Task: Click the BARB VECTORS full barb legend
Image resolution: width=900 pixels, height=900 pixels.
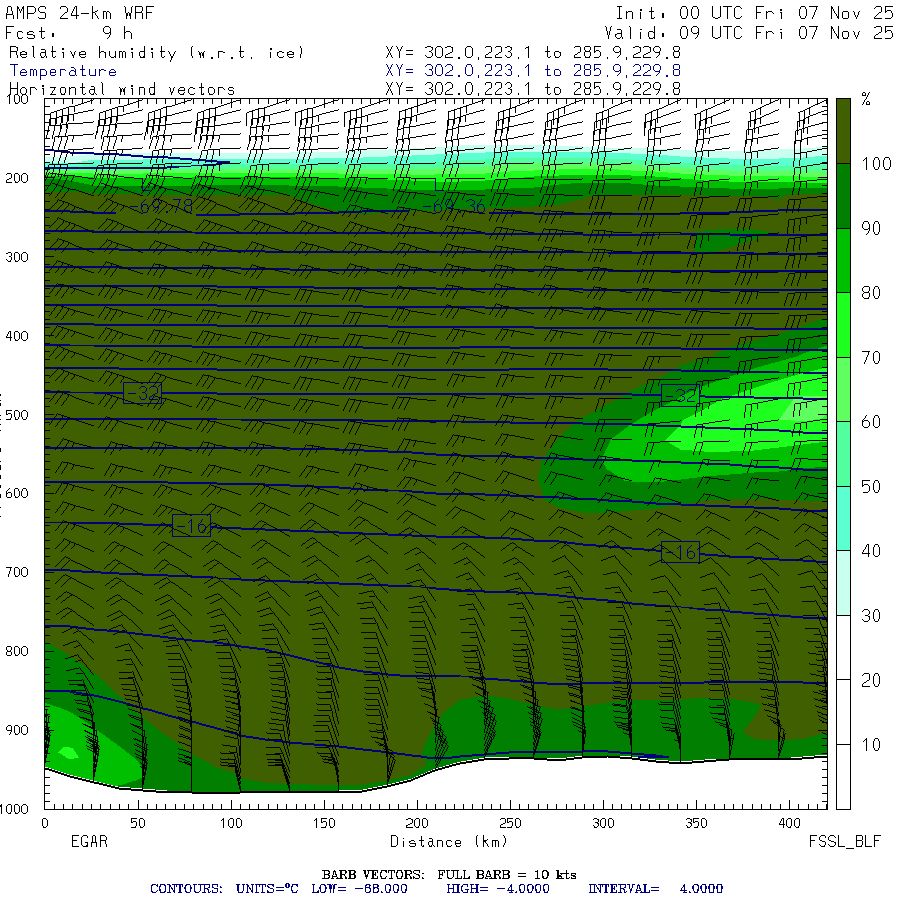Action: [449, 874]
